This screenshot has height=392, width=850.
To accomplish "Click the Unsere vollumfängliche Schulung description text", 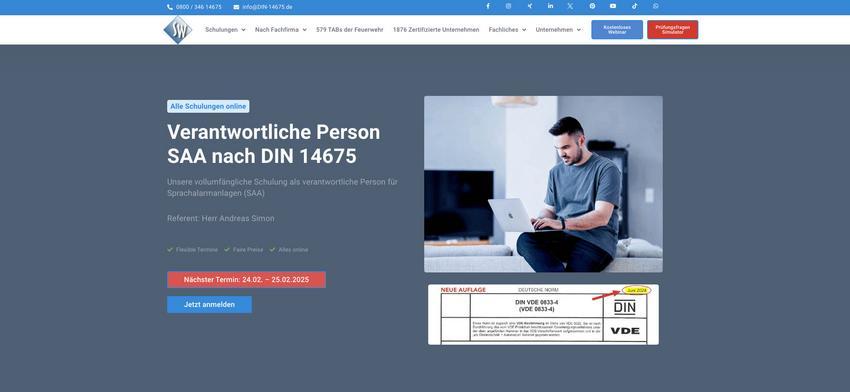I will 282,188.
